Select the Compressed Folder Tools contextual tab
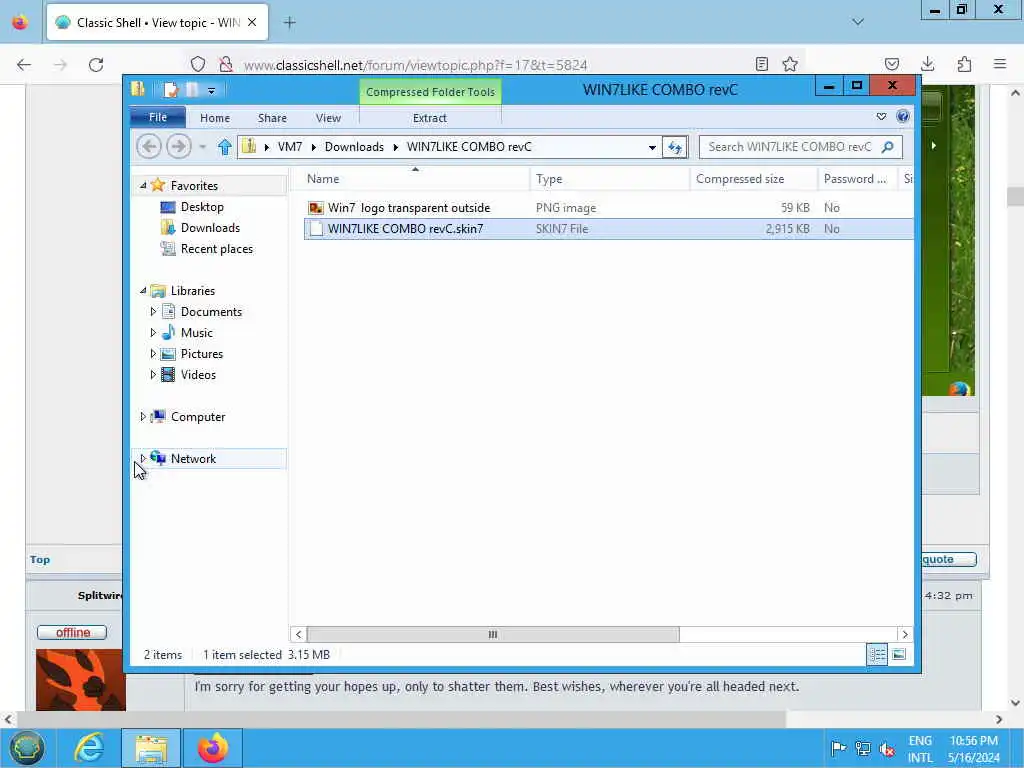This screenshot has height=768, width=1024. point(430,92)
